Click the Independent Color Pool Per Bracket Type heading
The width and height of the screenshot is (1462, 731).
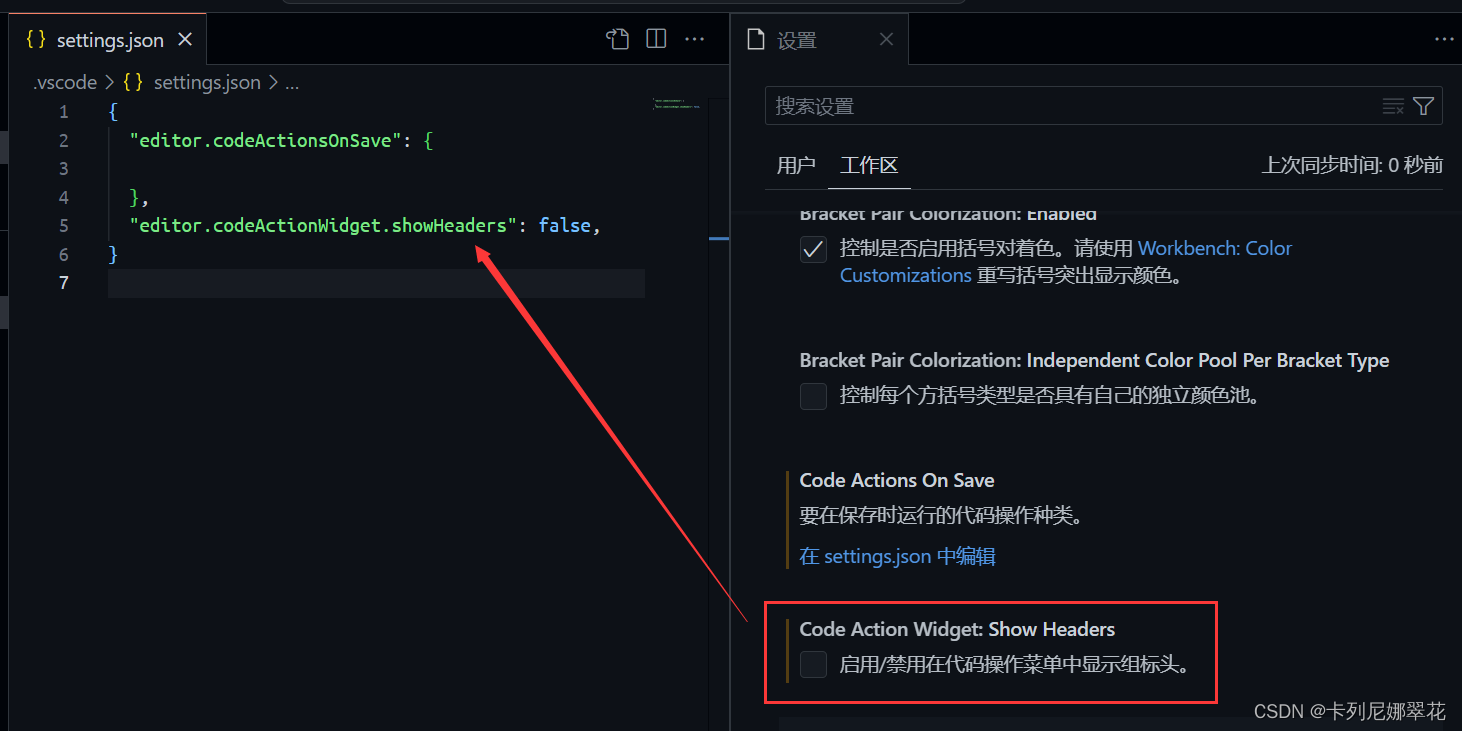click(x=1094, y=361)
